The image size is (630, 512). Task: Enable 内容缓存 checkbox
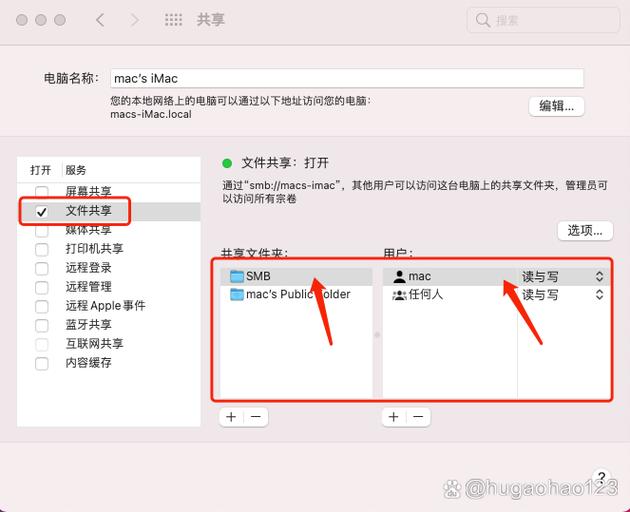42,363
